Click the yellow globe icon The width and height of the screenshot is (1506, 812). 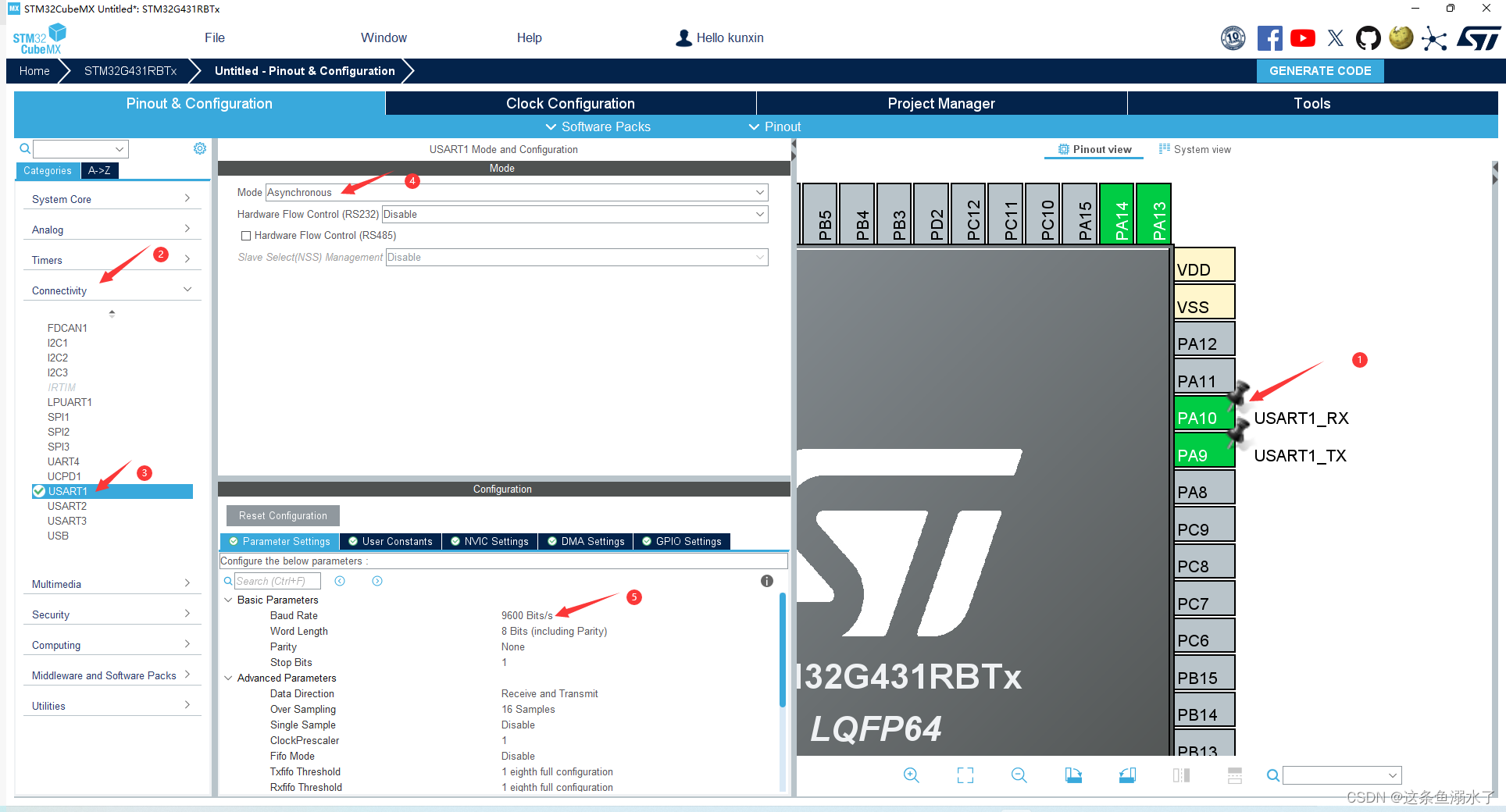pyautogui.click(x=1401, y=37)
